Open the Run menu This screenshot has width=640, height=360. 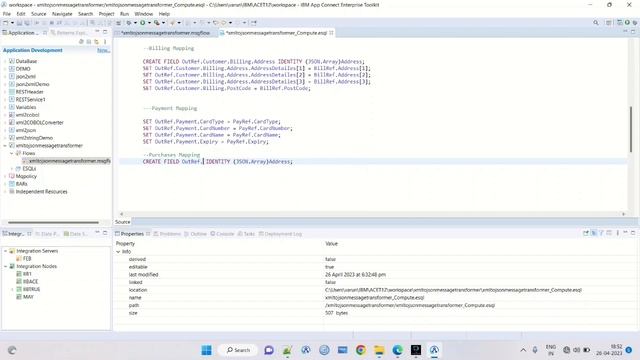click(124, 14)
